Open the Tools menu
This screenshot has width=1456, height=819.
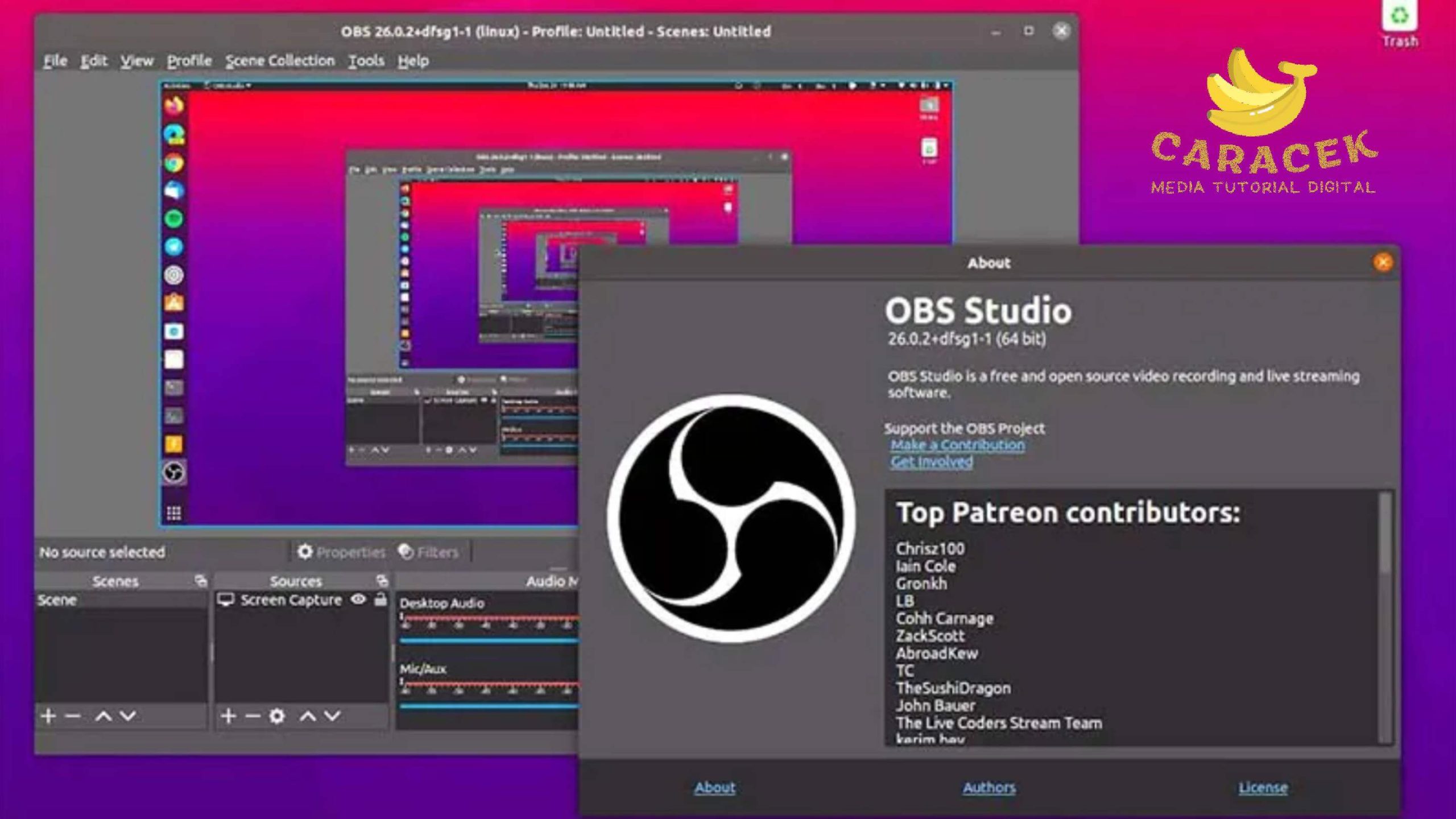click(365, 60)
